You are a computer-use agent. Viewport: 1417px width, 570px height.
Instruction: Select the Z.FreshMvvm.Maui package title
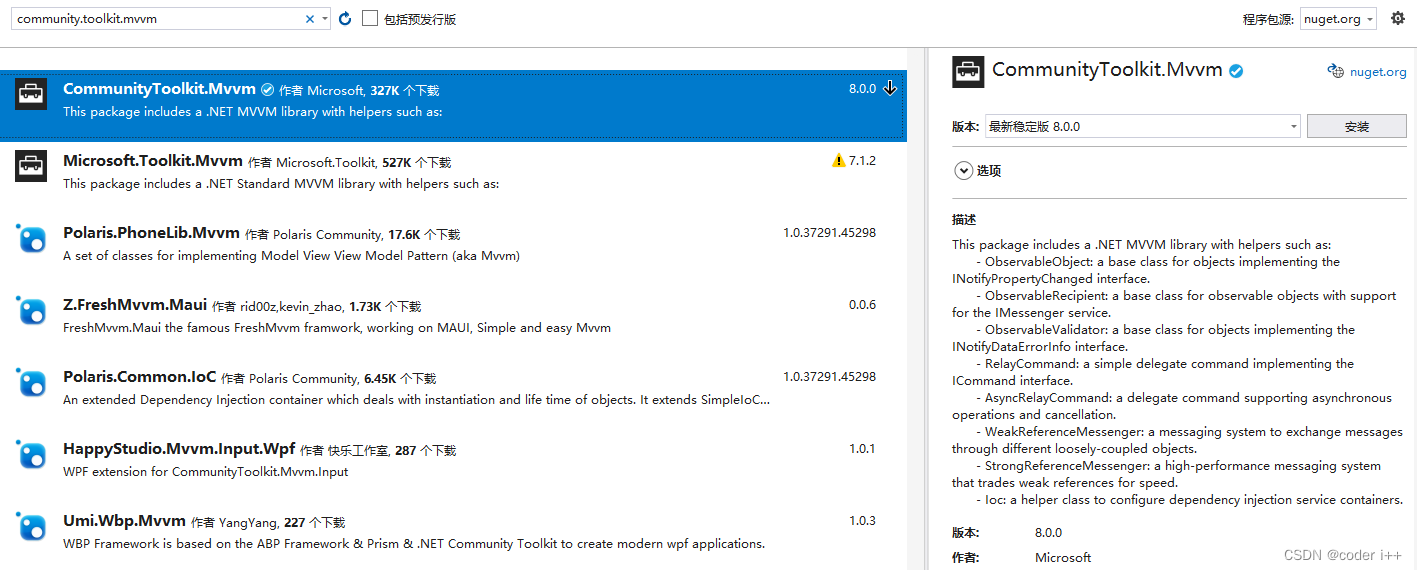click(x=135, y=305)
